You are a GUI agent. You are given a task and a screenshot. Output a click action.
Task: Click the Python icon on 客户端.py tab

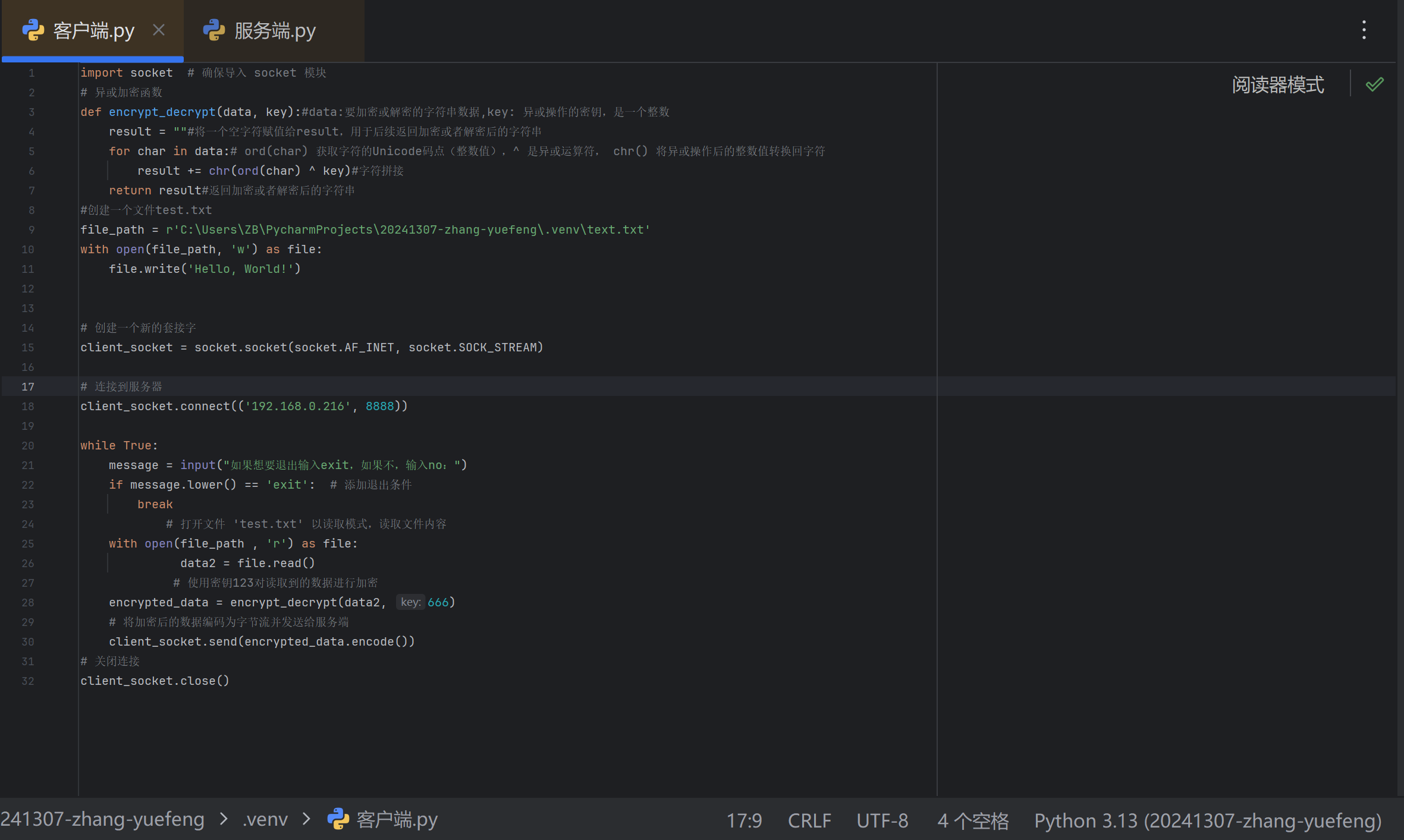coord(33,30)
